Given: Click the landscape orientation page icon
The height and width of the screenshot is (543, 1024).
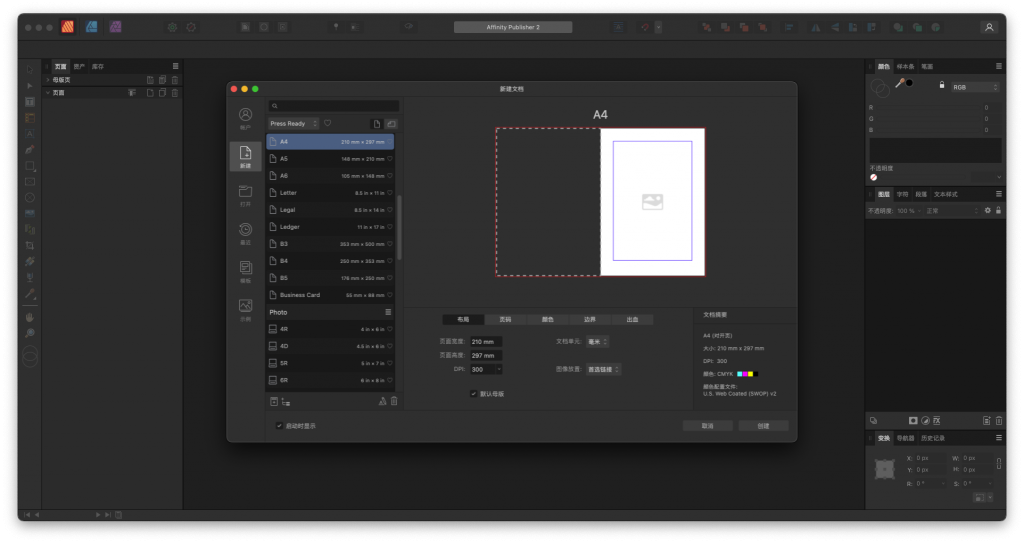Looking at the screenshot, I should click(391, 123).
